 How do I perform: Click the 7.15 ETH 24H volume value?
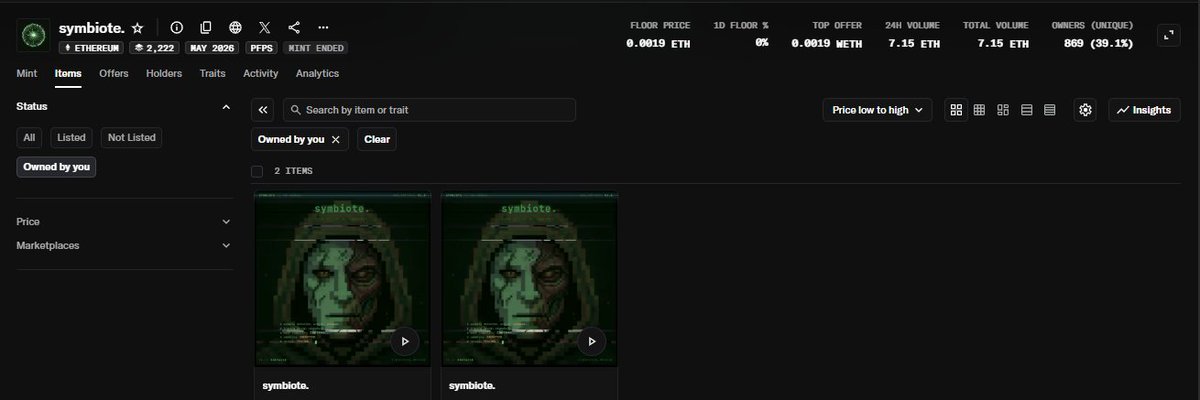pos(916,43)
